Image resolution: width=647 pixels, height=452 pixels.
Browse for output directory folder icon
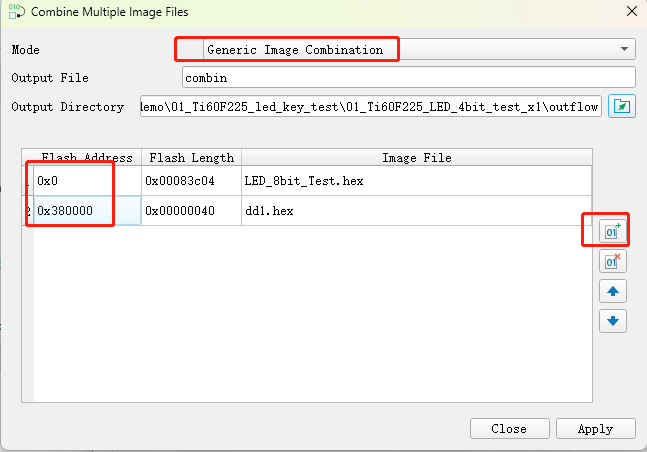623,107
